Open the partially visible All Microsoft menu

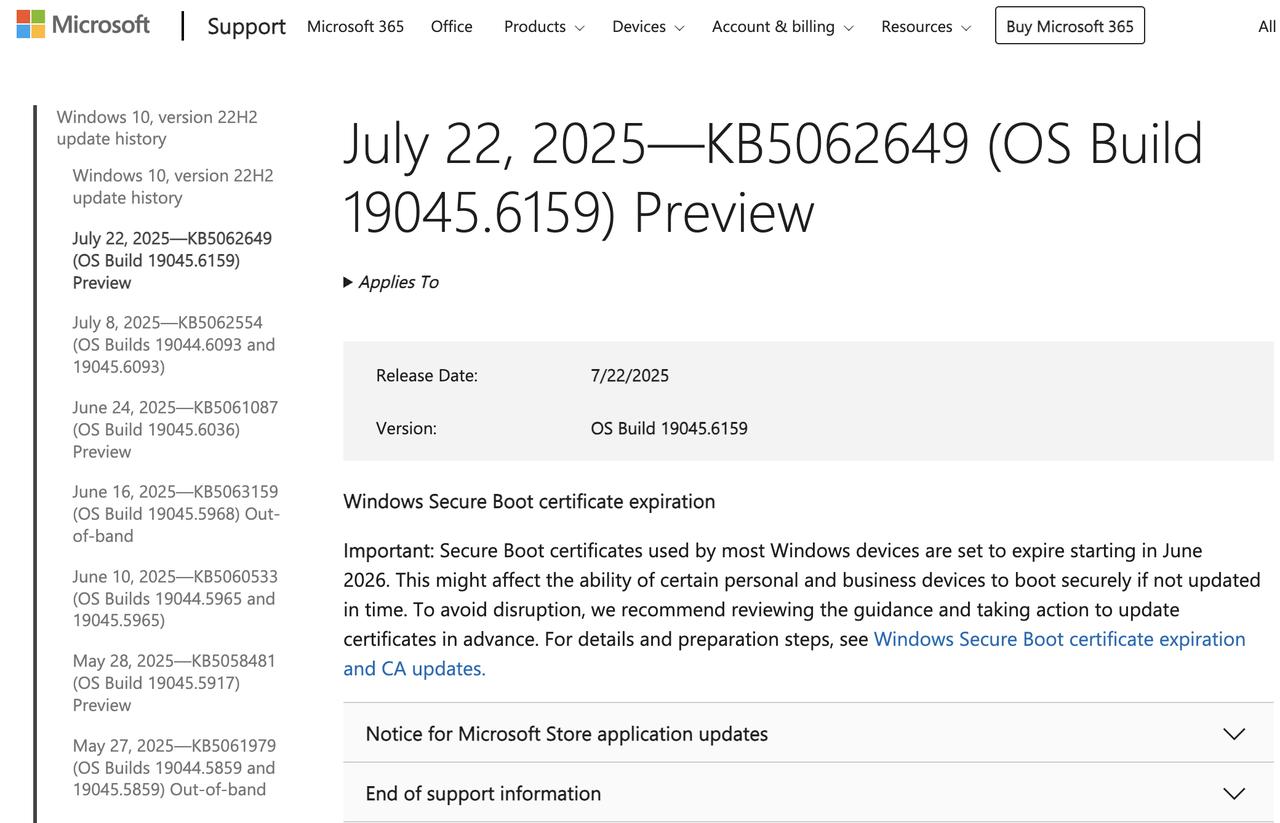1268,26
